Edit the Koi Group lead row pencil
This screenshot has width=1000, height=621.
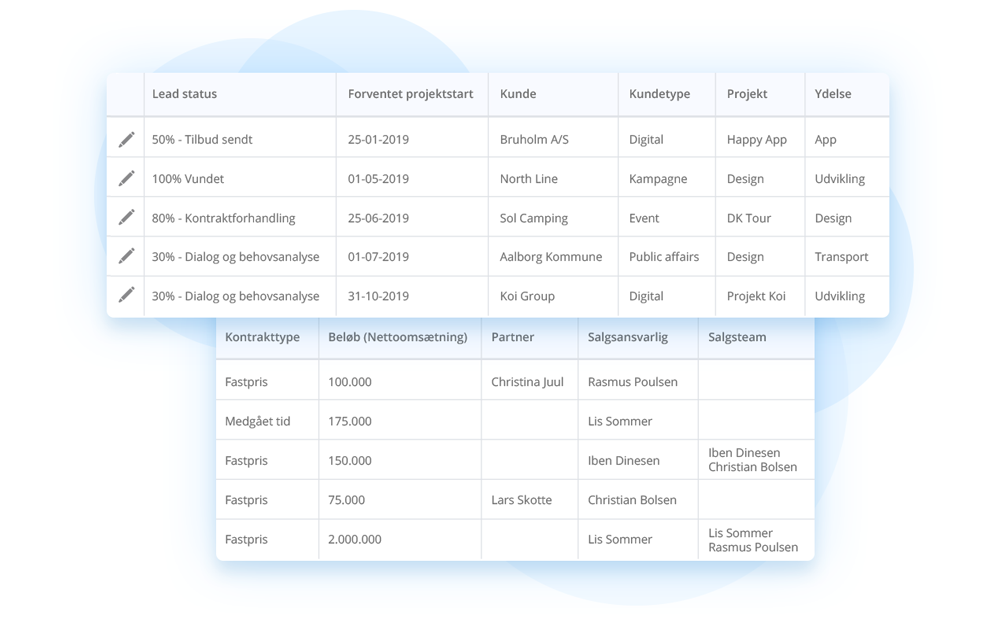click(x=126, y=295)
